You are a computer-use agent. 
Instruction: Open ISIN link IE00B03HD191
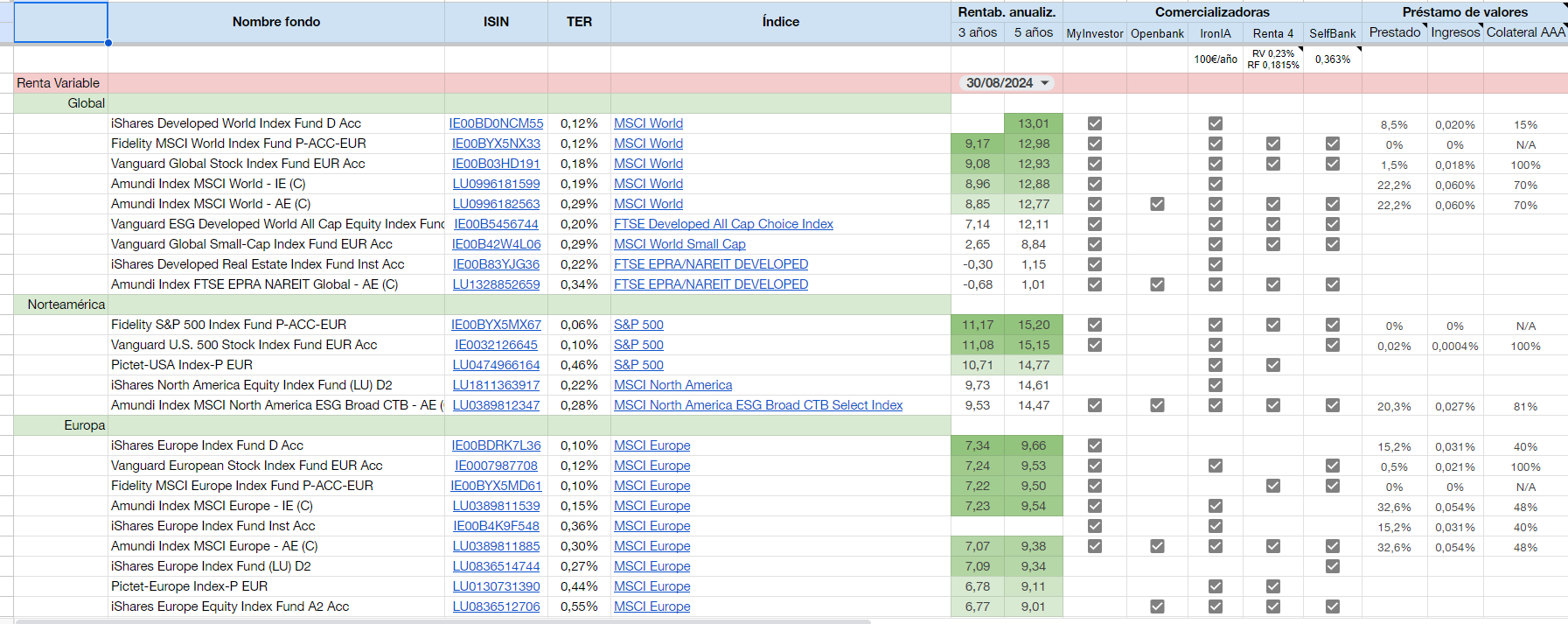point(496,164)
